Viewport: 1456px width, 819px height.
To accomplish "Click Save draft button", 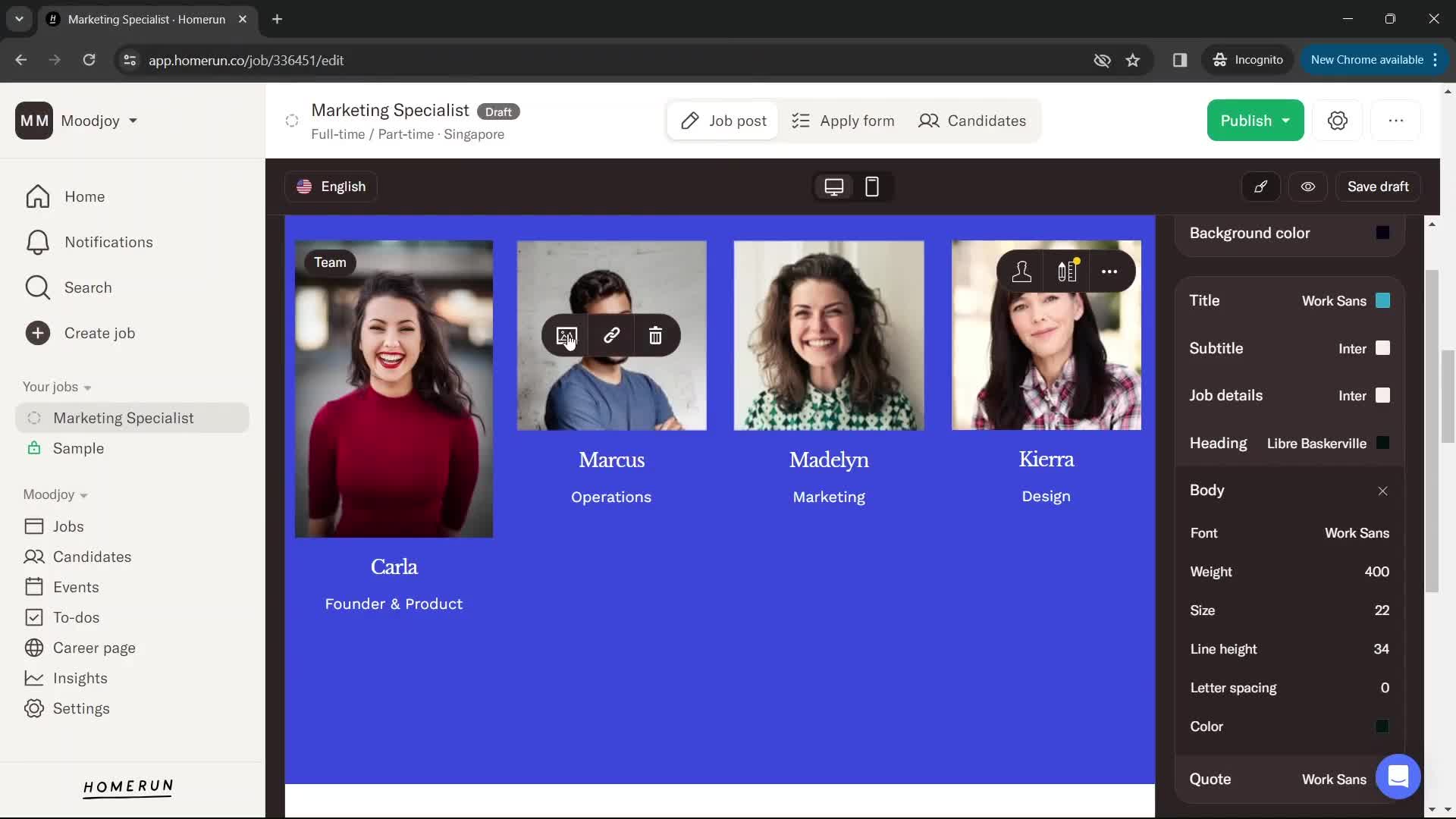I will tap(1378, 187).
